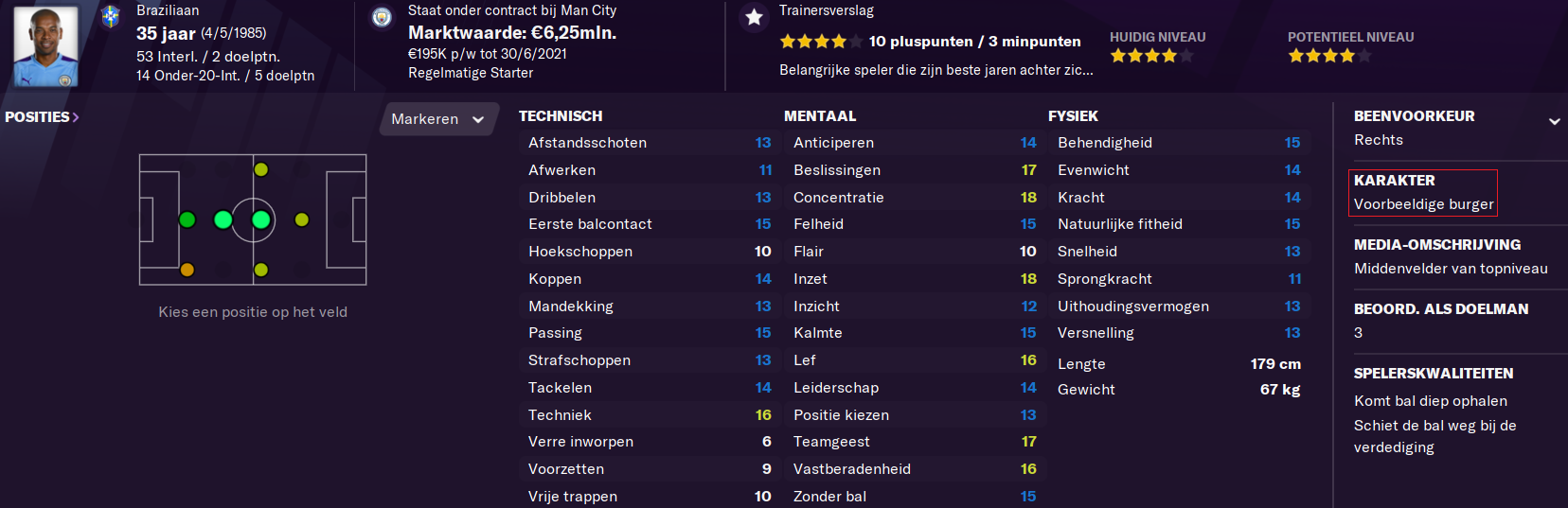Open the Trainersverslag coach report
Screen dimensions: 1568x508
(827, 10)
